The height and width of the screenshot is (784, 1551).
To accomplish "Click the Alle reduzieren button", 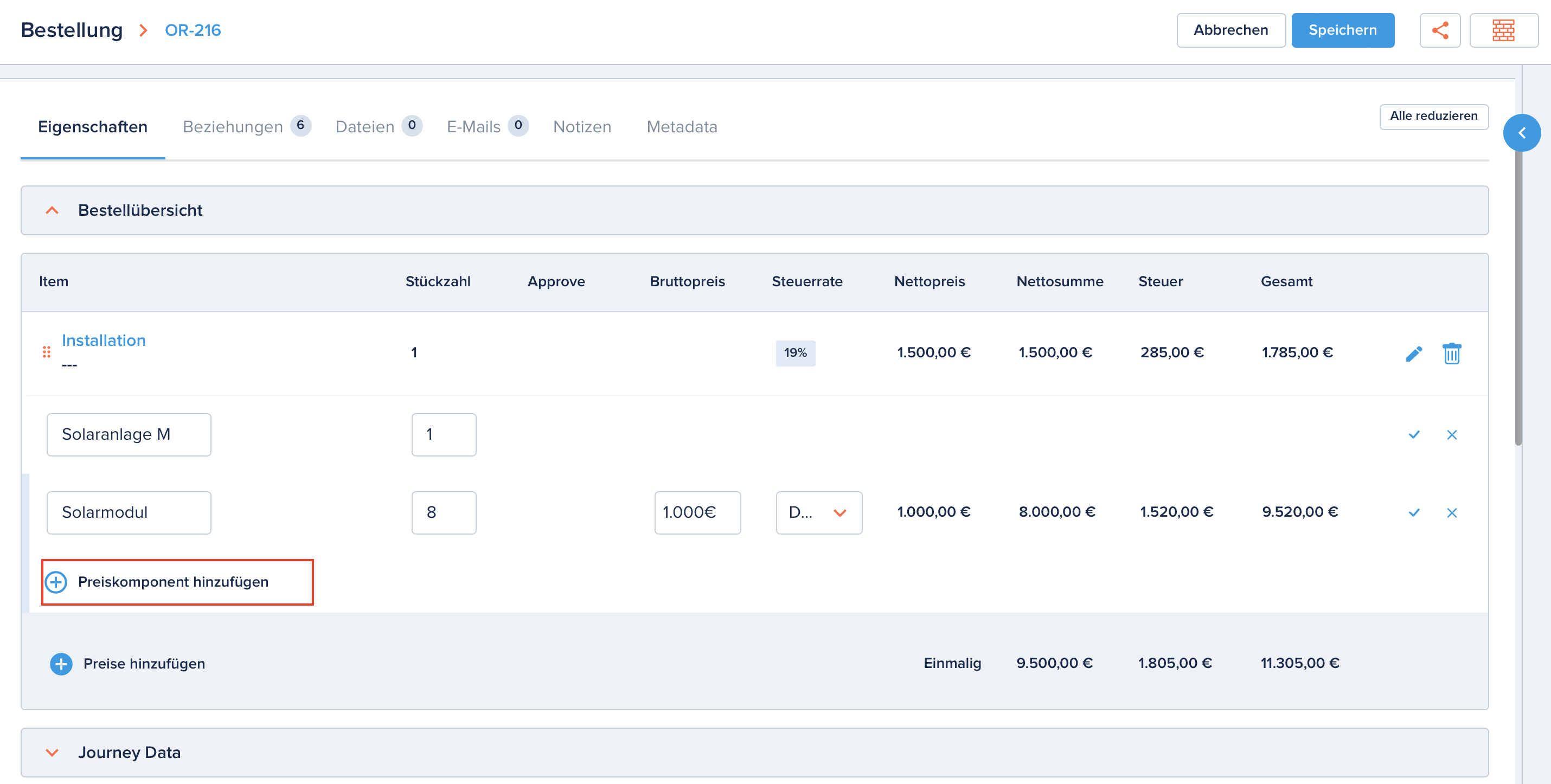I will [1434, 116].
